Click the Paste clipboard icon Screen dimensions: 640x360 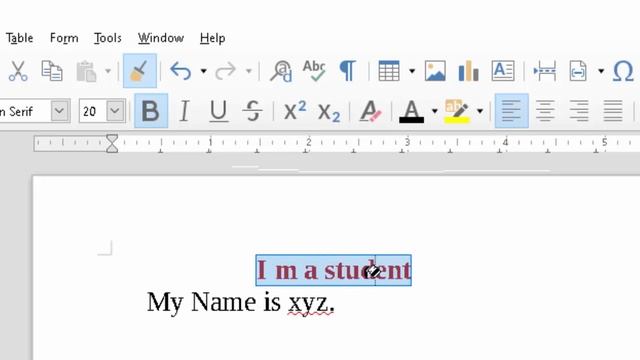click(x=86, y=71)
